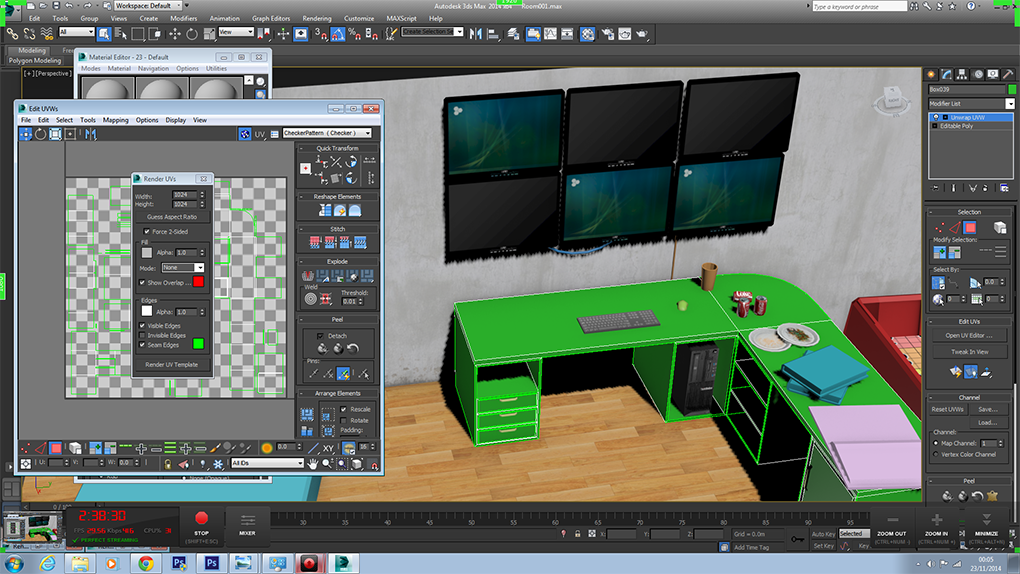Screen dimensions: 1020x574
Task: Select the Unwrap UVW modifier in stack
Action: click(968, 117)
